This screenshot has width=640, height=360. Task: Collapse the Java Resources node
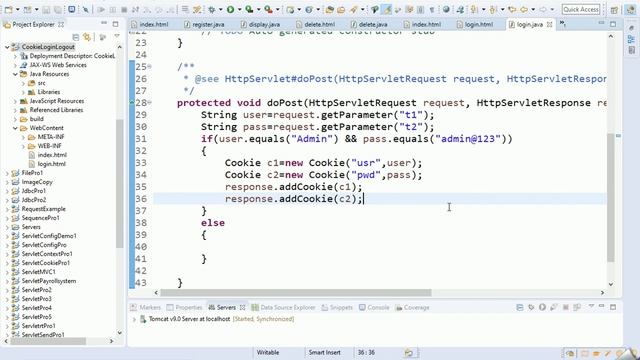point(15,74)
